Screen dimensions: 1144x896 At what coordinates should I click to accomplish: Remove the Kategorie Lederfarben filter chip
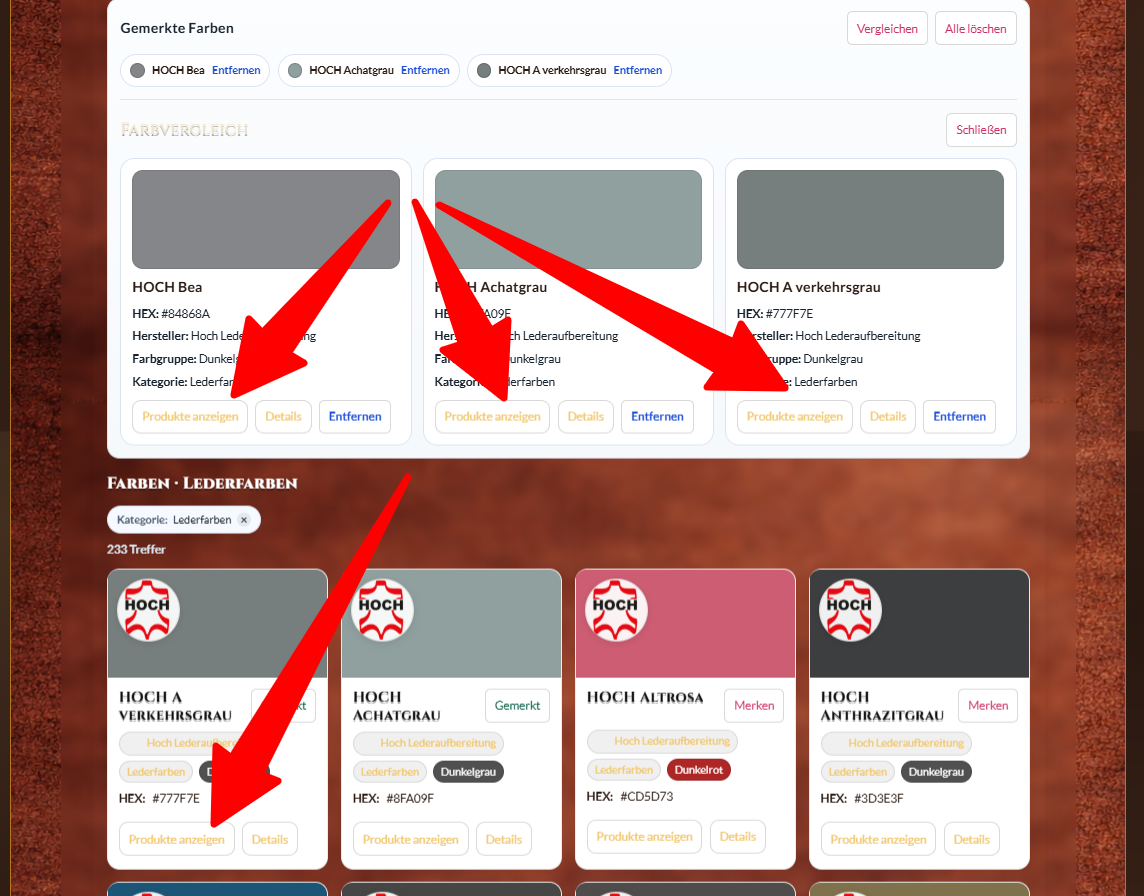point(244,520)
